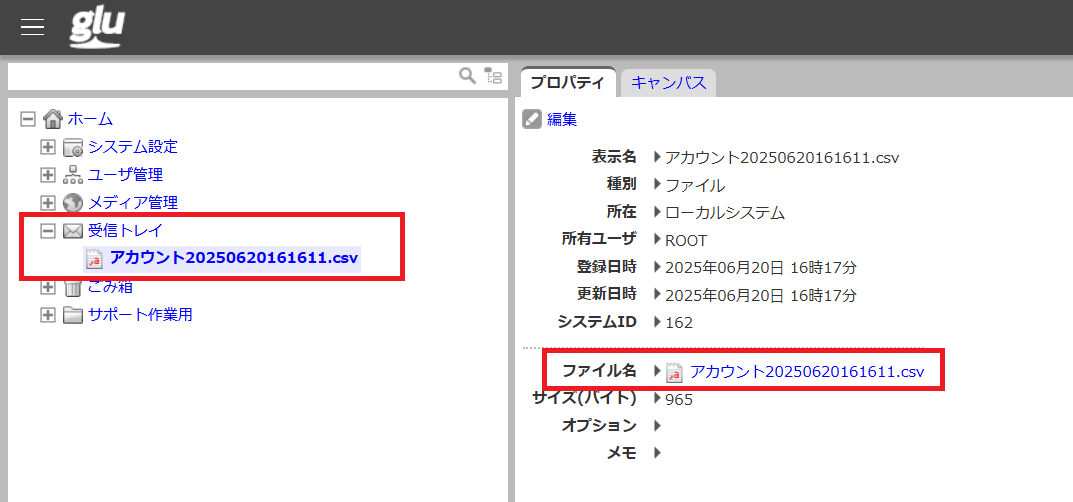Viewport: 1073px width, 502px height.
Task: Click the 編集 pencil icon
Action: [x=532, y=120]
